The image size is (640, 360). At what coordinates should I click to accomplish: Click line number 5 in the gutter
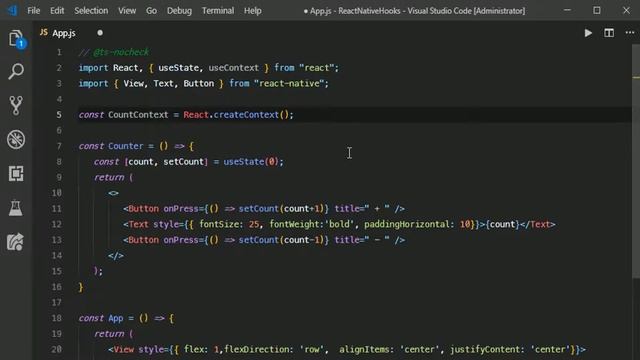[x=59, y=115]
